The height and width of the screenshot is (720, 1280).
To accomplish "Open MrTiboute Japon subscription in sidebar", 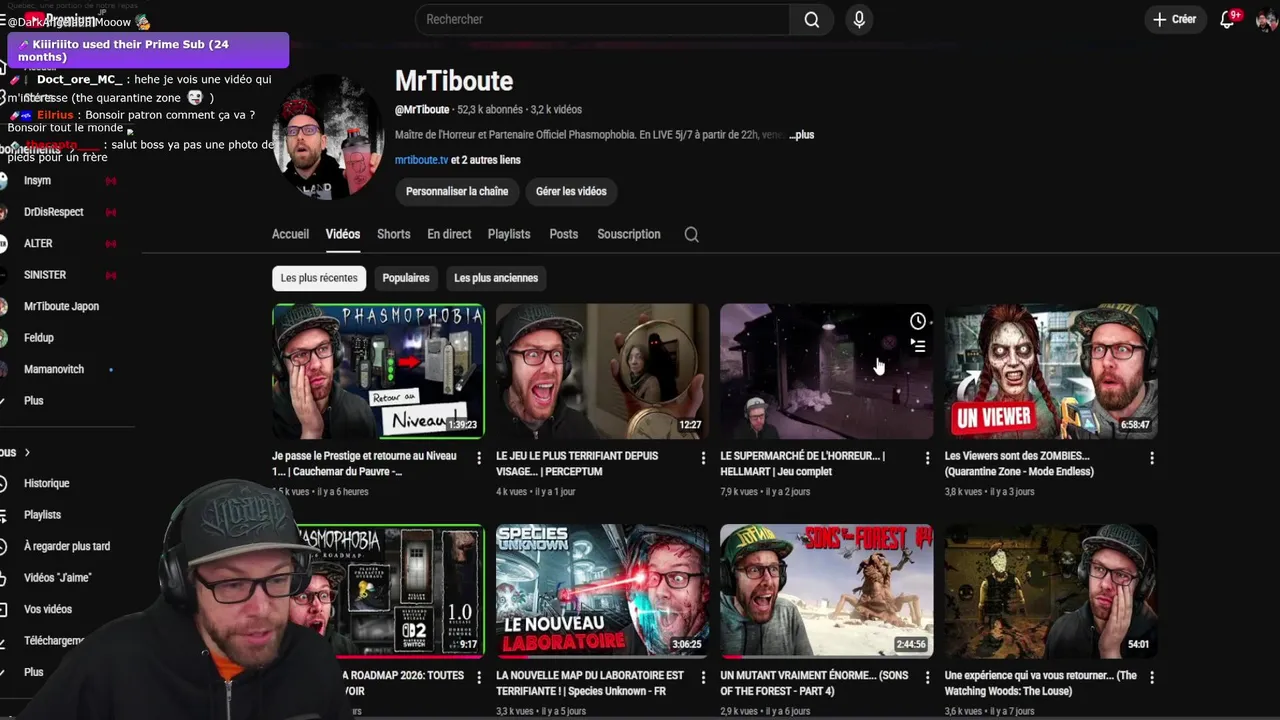I will [x=61, y=307].
